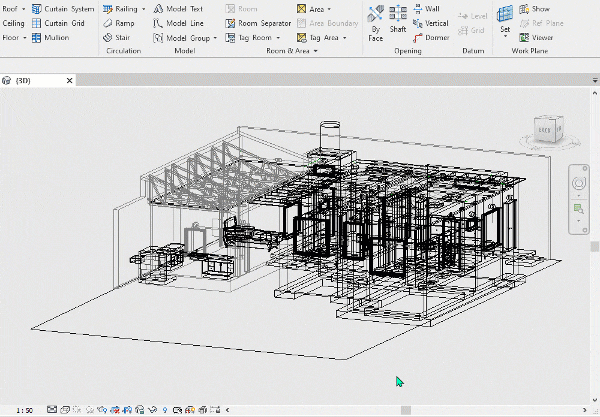600x417 pixels.
Task: Toggle Shadows in view control bar
Action: point(90,410)
